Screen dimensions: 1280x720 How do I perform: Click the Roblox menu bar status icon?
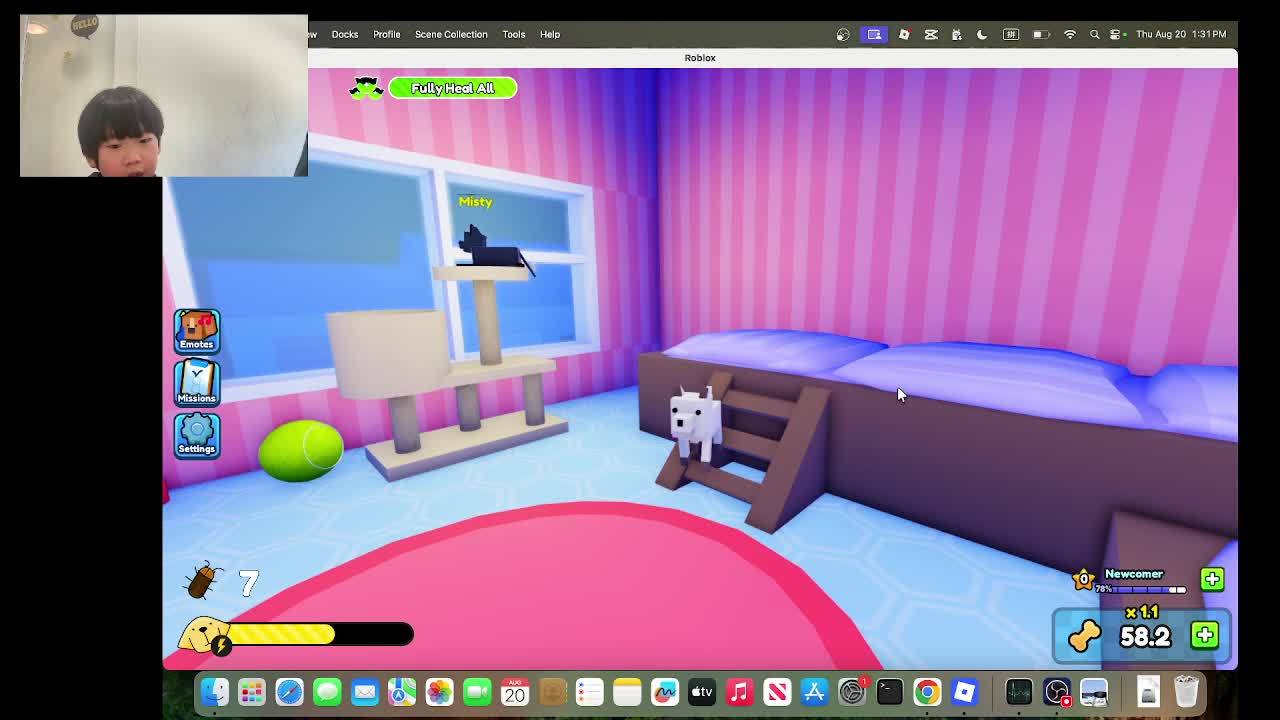[904, 34]
